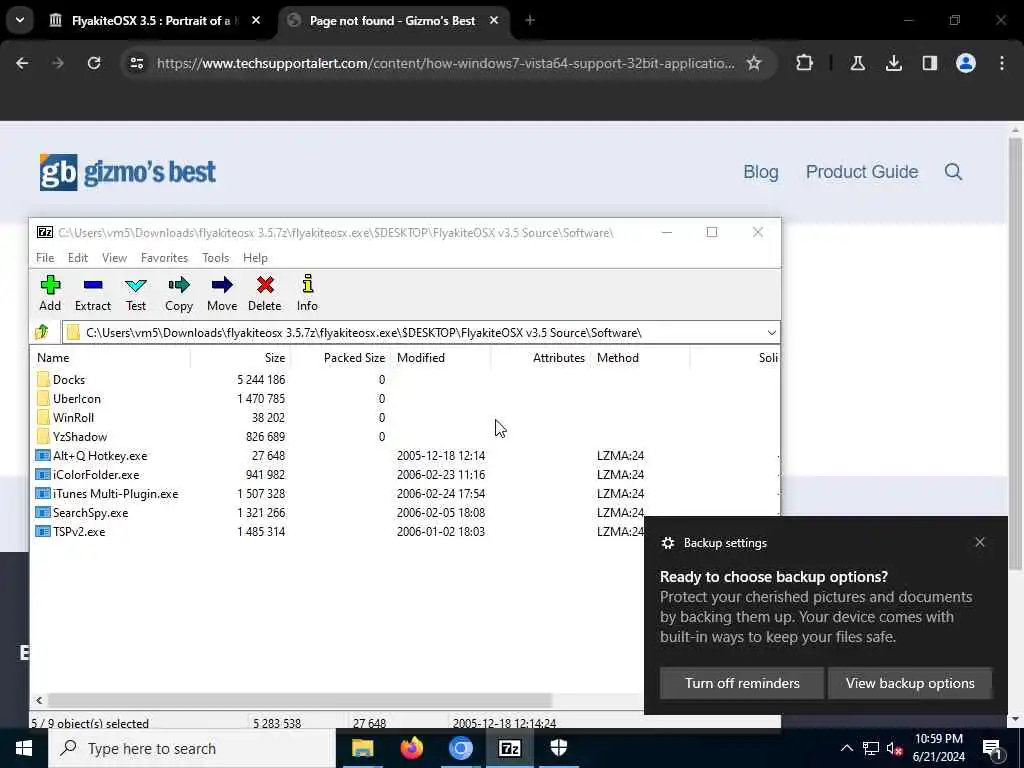The height and width of the screenshot is (768, 1024).
Task: Select the YzShadow folder icon
Action: pyautogui.click(x=43, y=436)
